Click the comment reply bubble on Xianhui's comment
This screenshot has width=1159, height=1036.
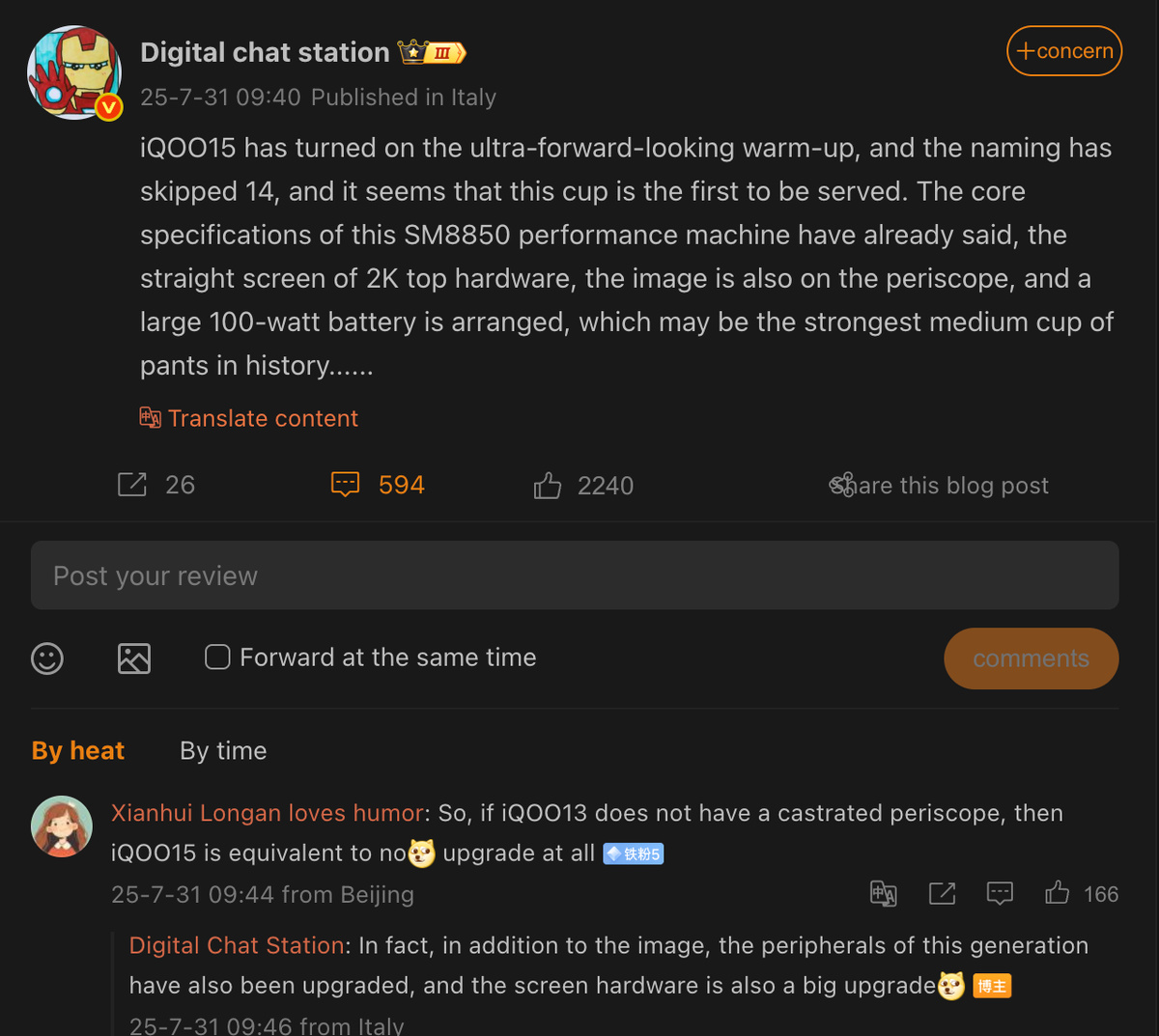tap(1000, 894)
